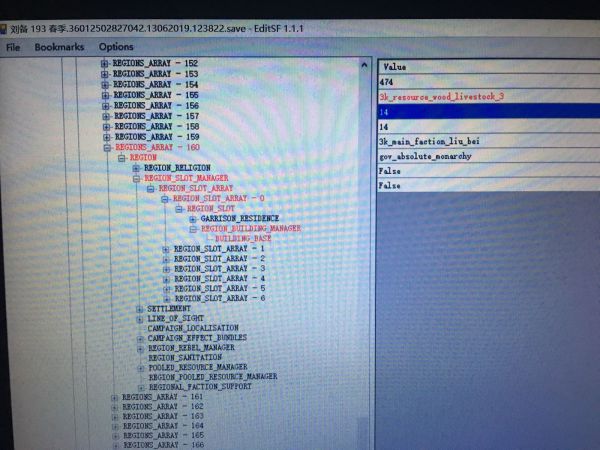Image resolution: width=600 pixels, height=450 pixels.
Task: Select the 3k_resource_wood_livestock_3 value cell
Action: [441, 97]
